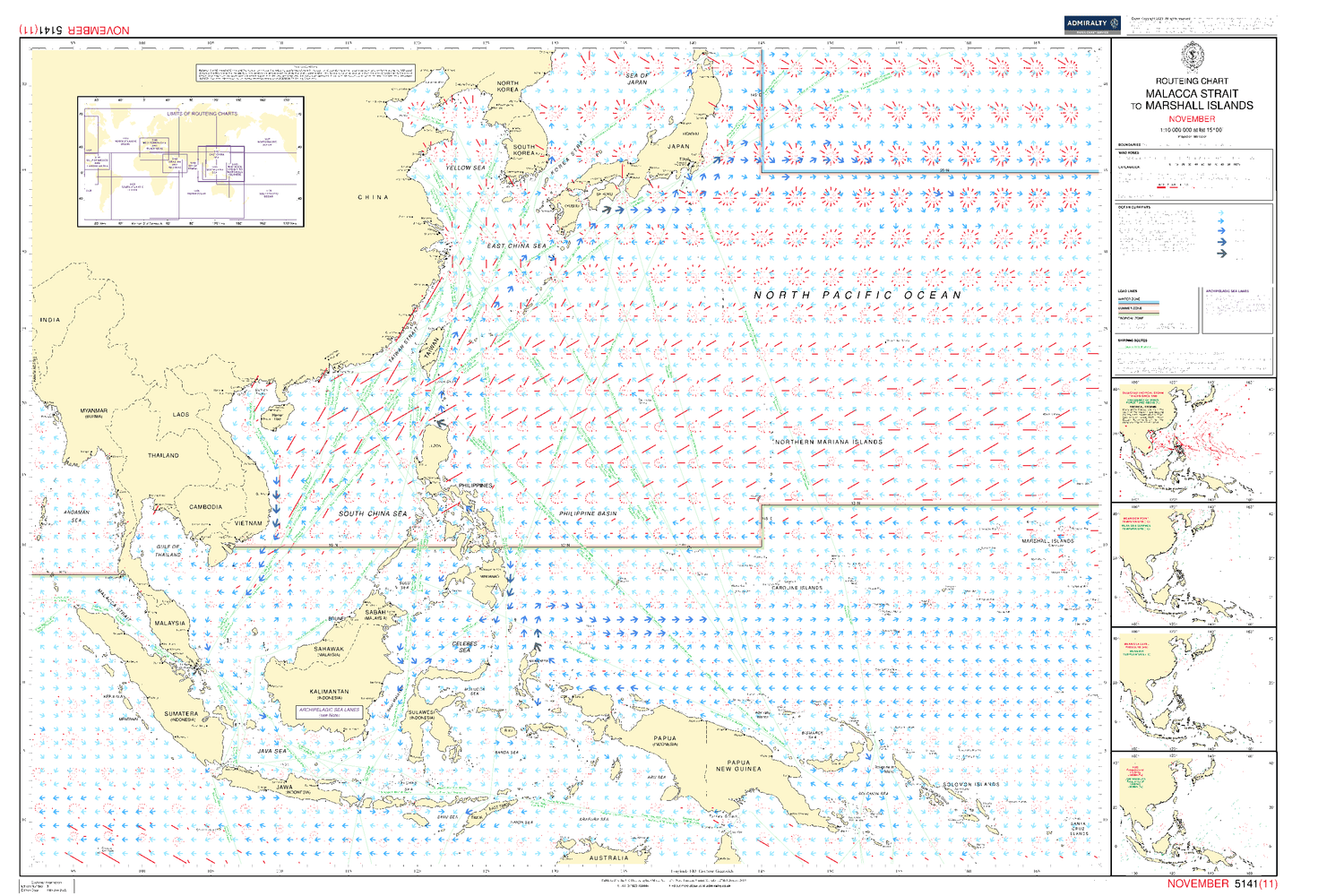Viewport: 1344px width, 896px height.
Task: Click the inverted "NOVEMBER 5141(11)" label in the top-left corner
Action: click(x=74, y=30)
